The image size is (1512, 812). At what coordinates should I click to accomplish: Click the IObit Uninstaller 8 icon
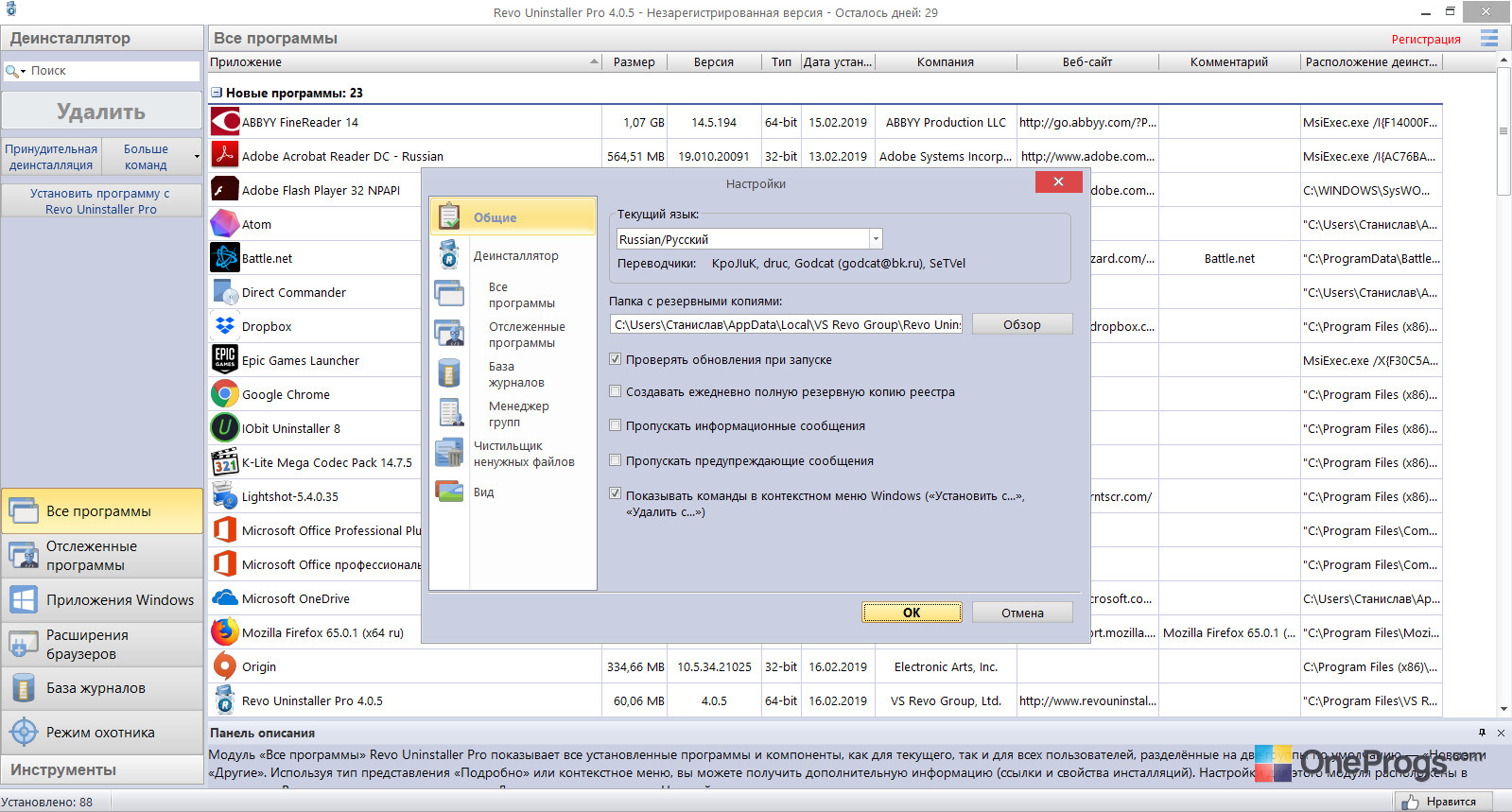tap(225, 428)
